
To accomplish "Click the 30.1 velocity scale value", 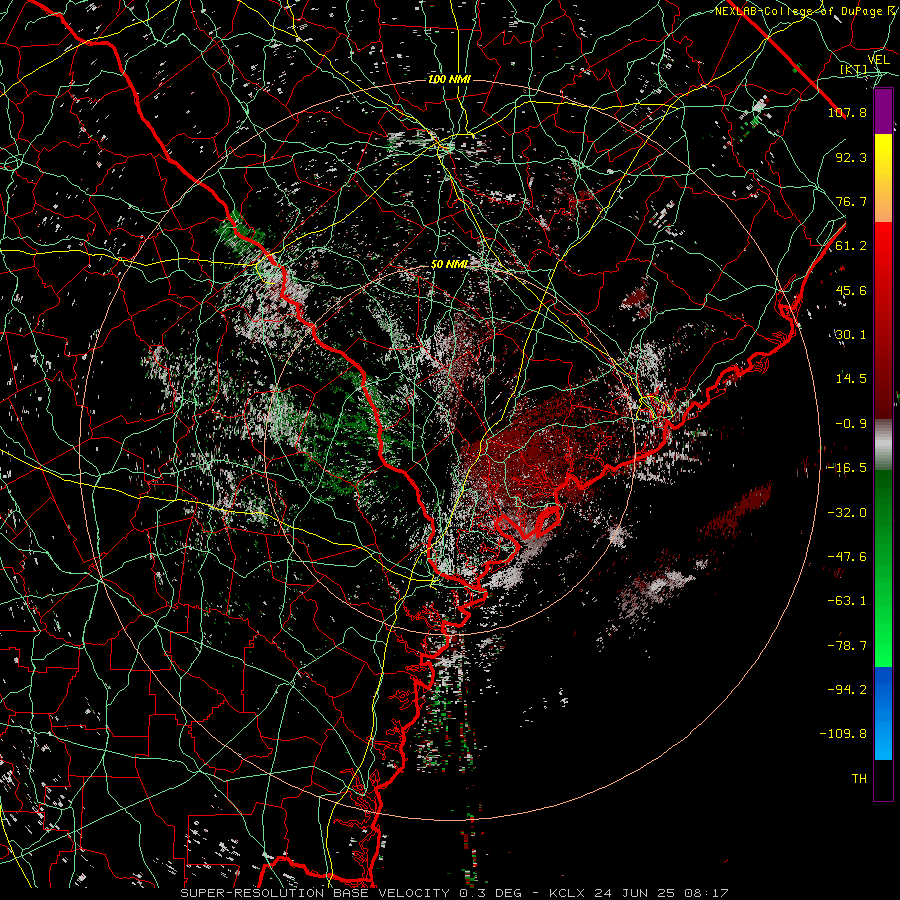I will coord(851,335).
